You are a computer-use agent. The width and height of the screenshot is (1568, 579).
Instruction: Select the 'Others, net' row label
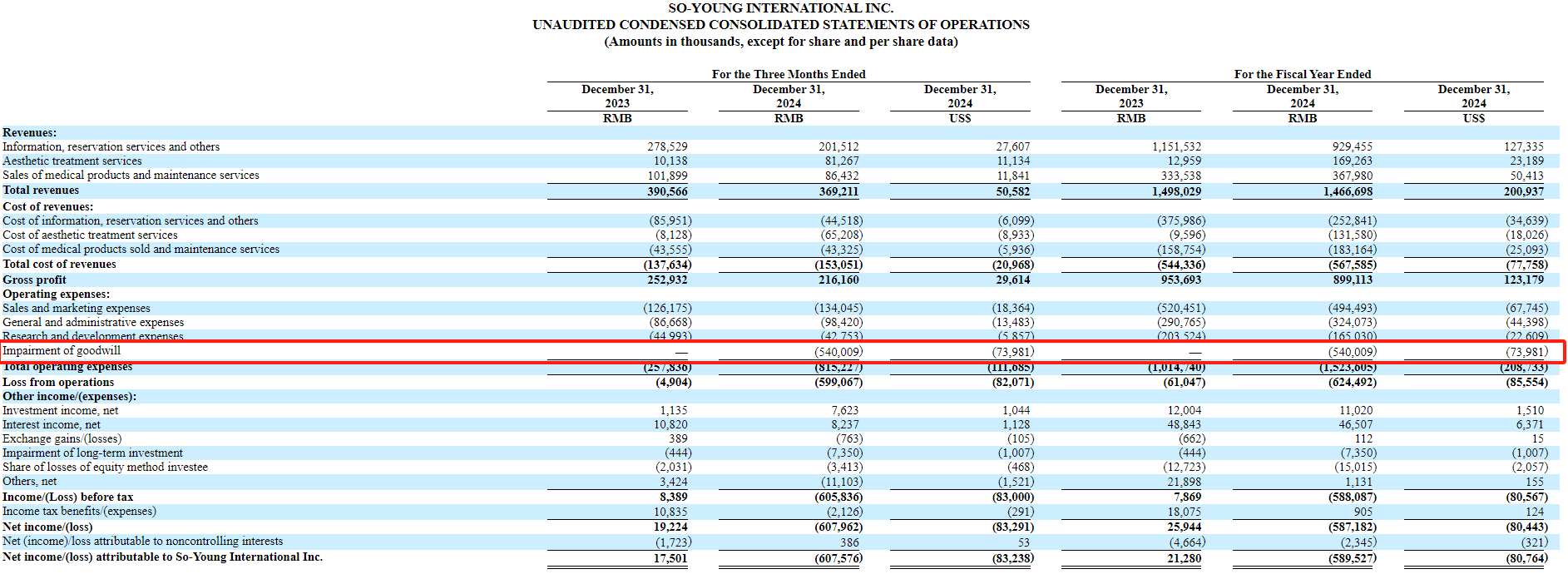pyautogui.click(x=30, y=482)
